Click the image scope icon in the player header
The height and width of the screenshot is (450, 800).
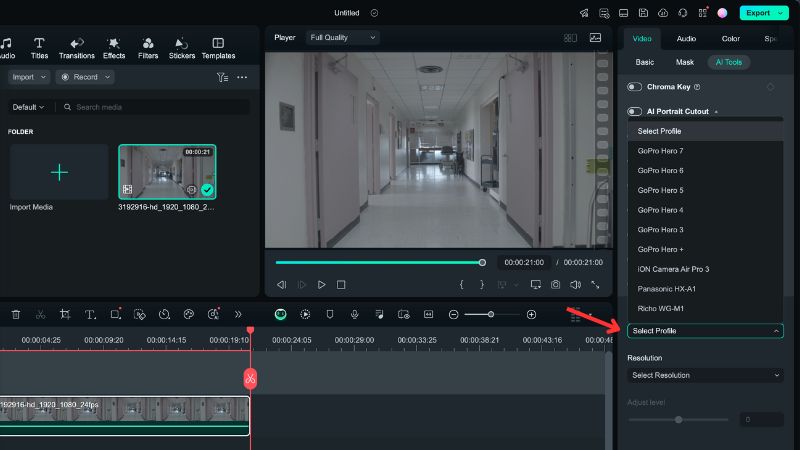point(595,38)
